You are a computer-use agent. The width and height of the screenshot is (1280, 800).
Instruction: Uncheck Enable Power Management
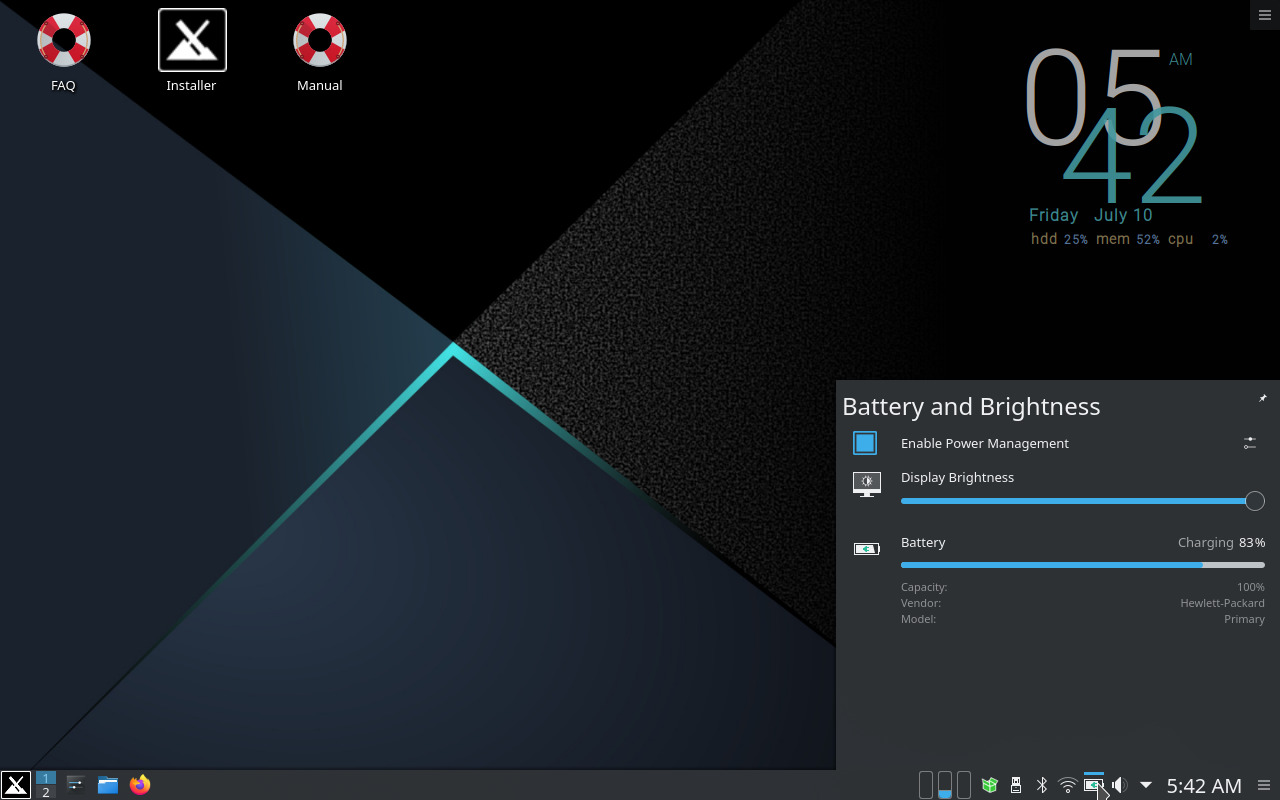[x=865, y=442]
